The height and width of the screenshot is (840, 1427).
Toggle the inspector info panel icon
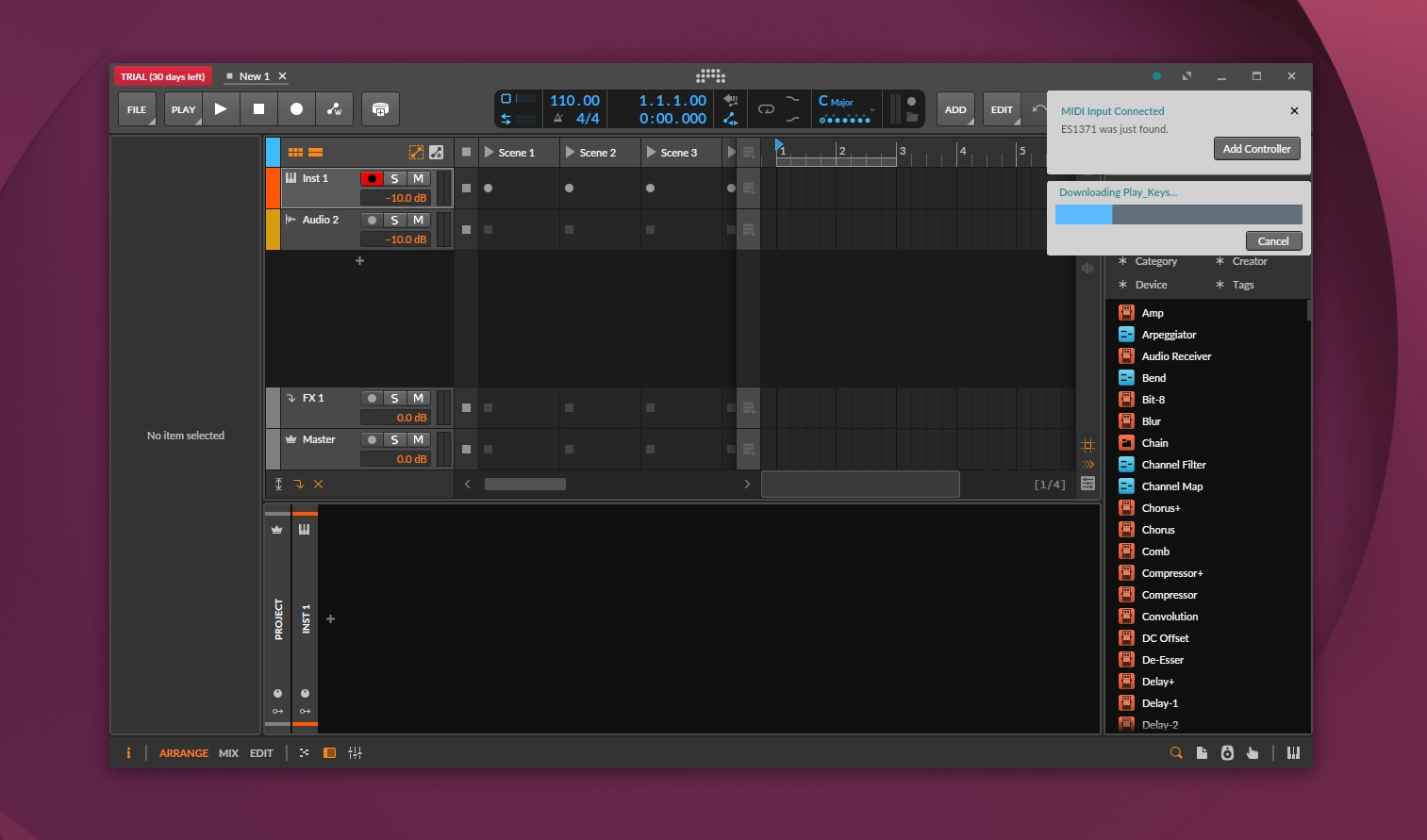pos(128,753)
